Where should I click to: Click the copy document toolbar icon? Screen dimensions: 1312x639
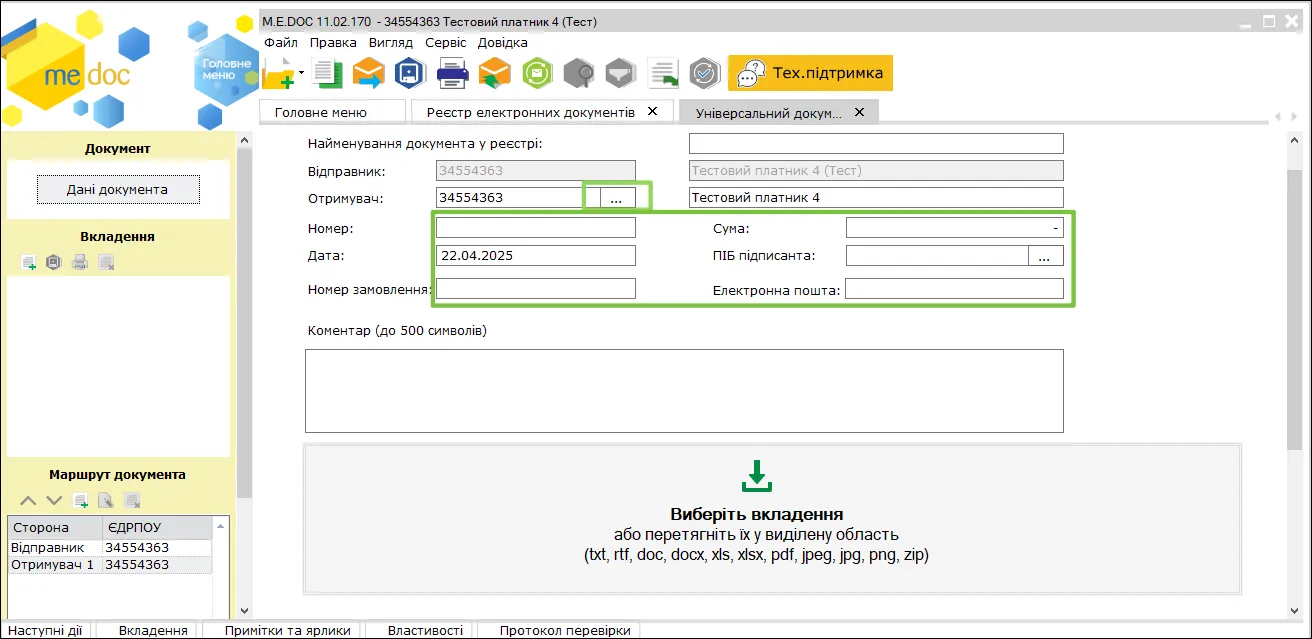pos(326,73)
